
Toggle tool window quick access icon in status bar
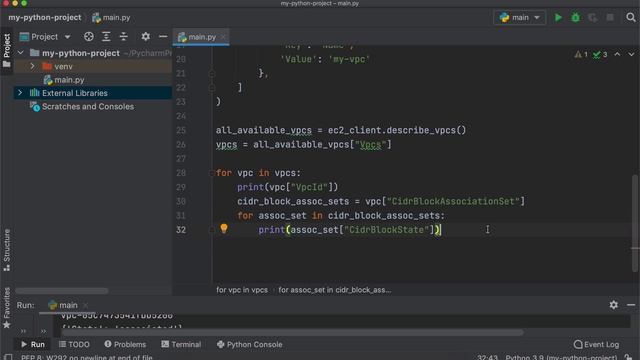(x=8, y=357)
